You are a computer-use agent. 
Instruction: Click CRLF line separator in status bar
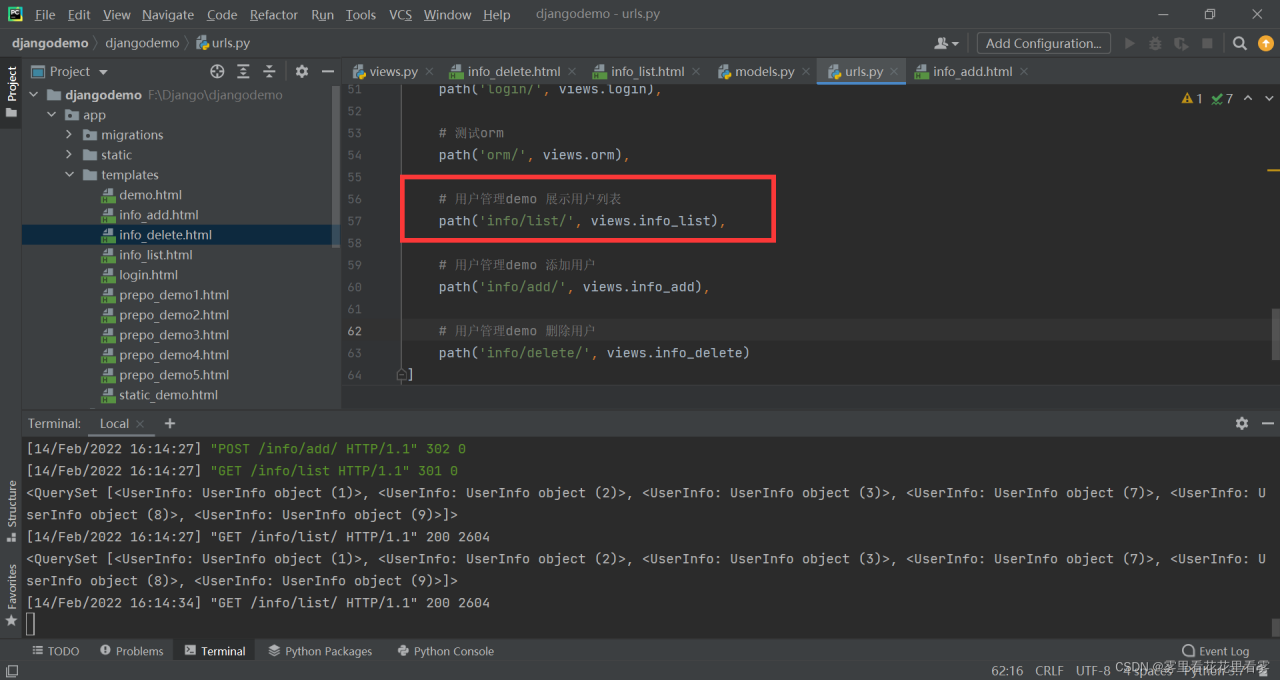click(x=1049, y=670)
